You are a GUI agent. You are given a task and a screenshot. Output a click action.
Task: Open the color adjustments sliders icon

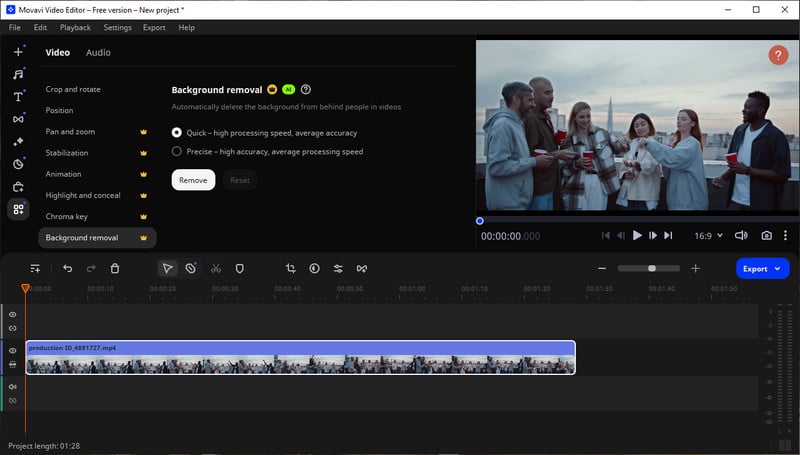[x=338, y=268]
